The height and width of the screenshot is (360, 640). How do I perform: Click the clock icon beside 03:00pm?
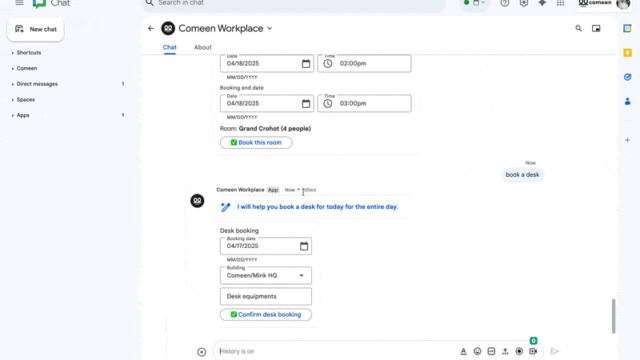328,104
